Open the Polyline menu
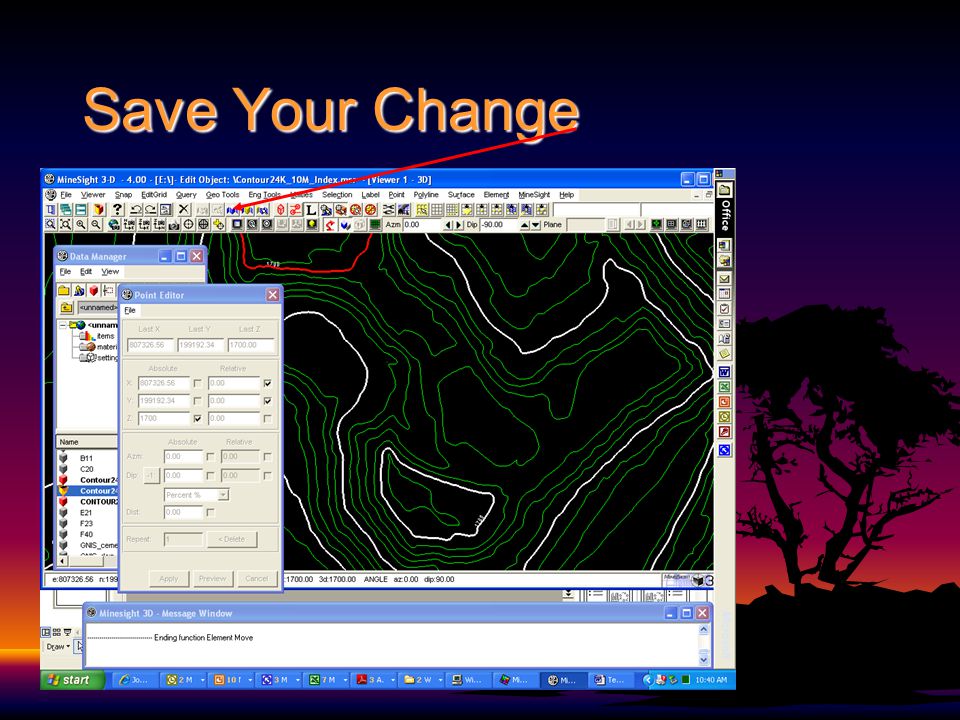The height and width of the screenshot is (720, 960). pyautogui.click(x=426, y=195)
